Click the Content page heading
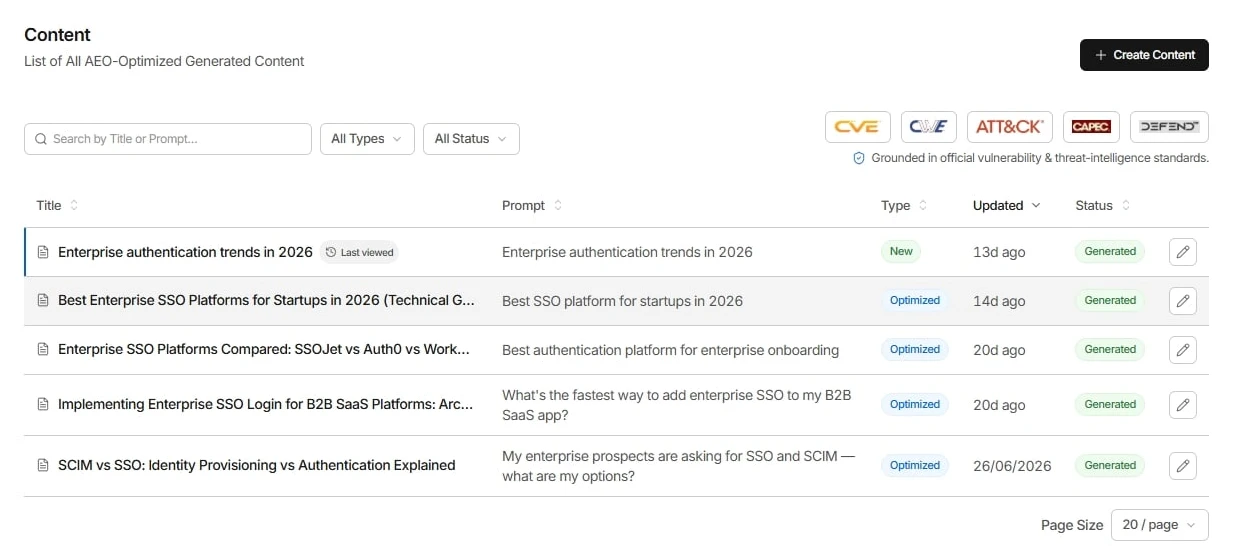Screen dimensions: 1233x546 pyautogui.click(x=57, y=35)
